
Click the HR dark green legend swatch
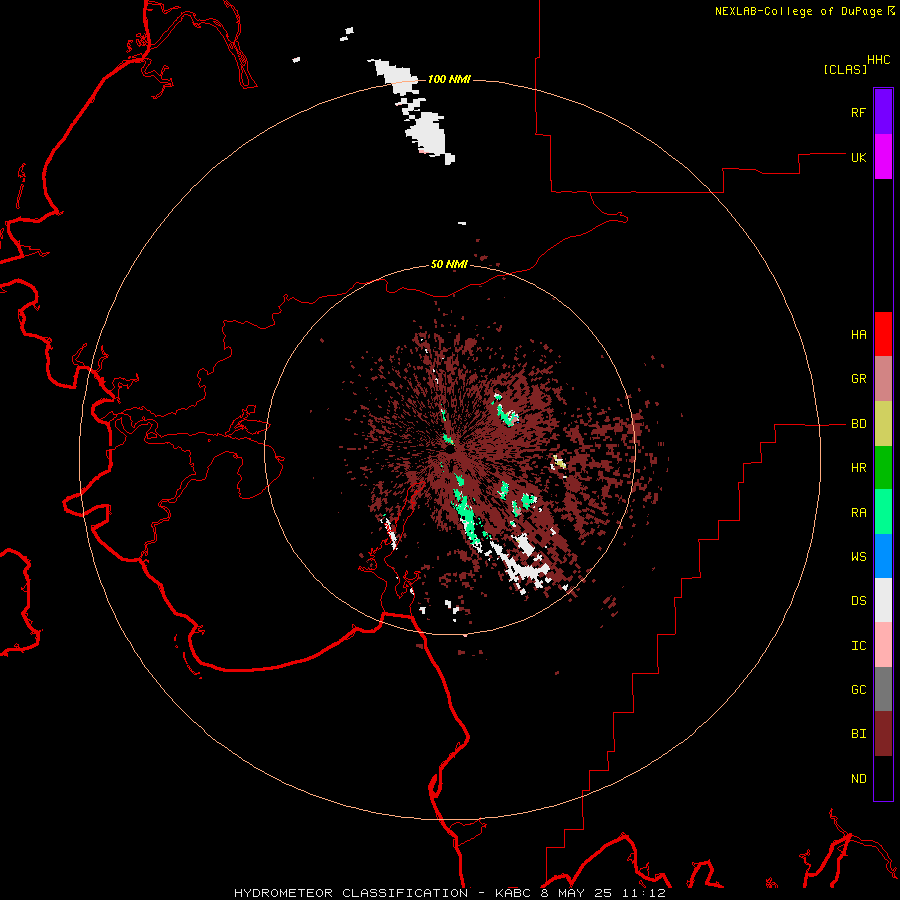883,467
